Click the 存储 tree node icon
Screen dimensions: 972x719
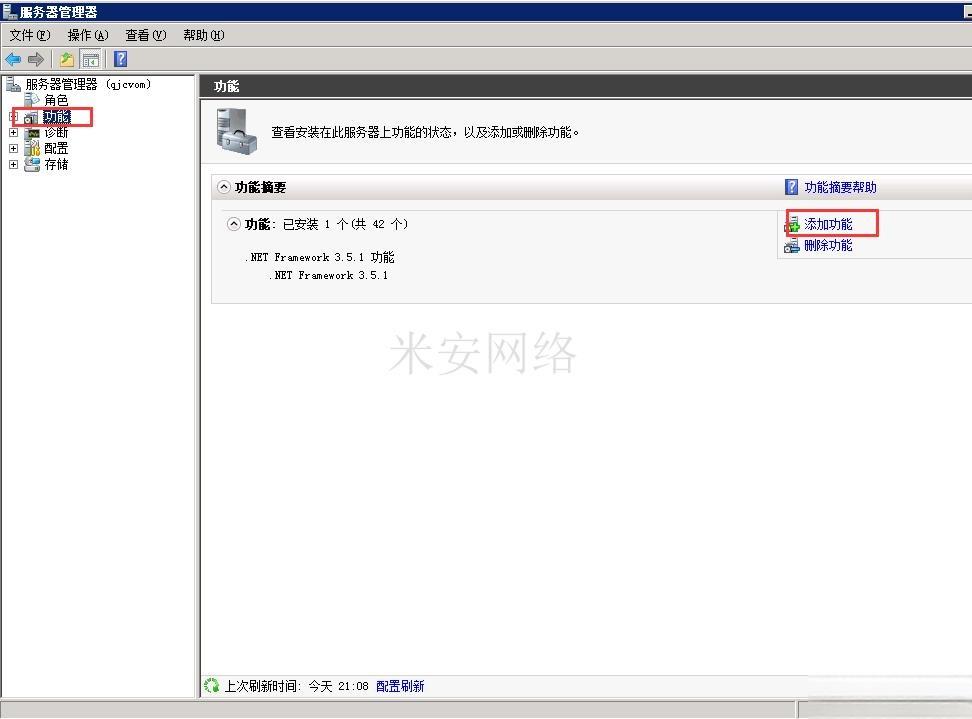(32, 164)
